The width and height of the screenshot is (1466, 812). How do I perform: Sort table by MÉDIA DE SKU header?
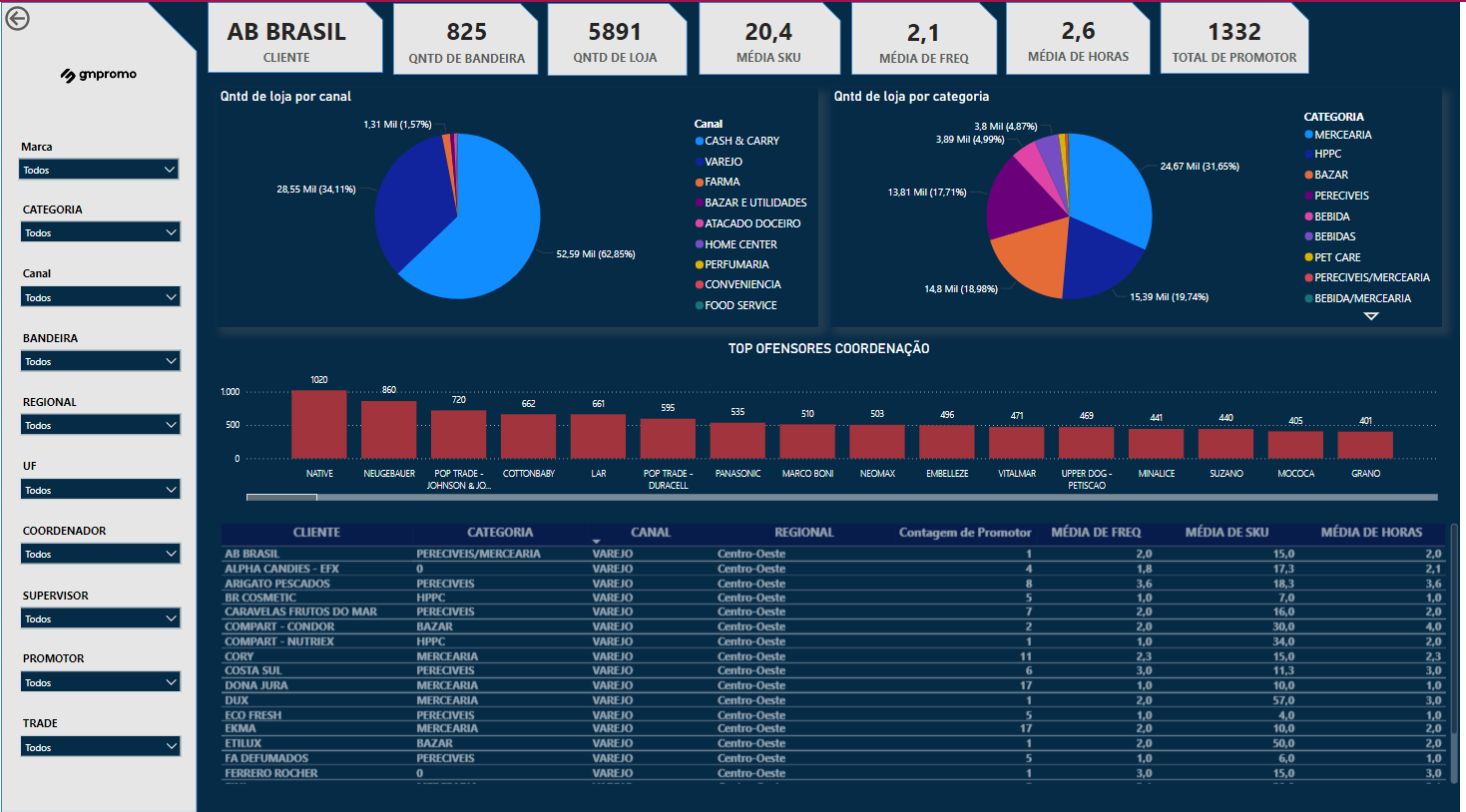pyautogui.click(x=1226, y=533)
